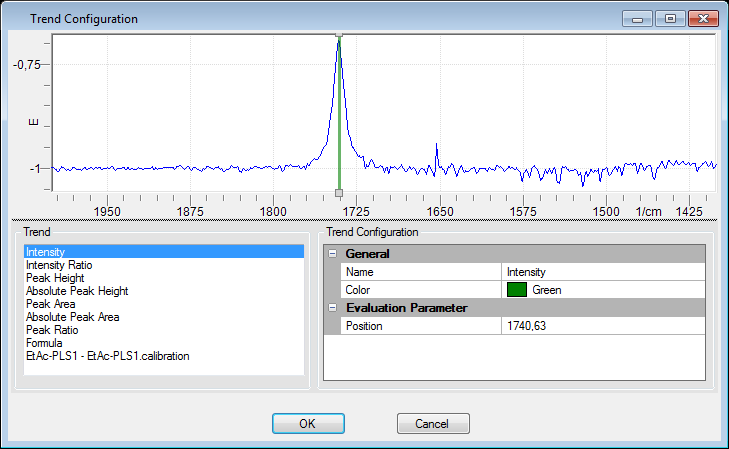Select Absolute Peak Height trend

(77, 292)
